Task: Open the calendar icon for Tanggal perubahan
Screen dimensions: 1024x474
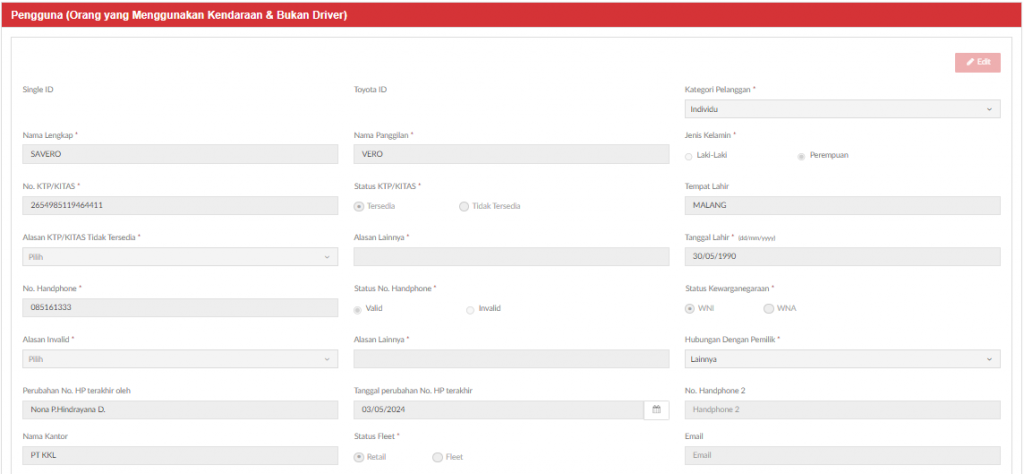Action: [656, 409]
